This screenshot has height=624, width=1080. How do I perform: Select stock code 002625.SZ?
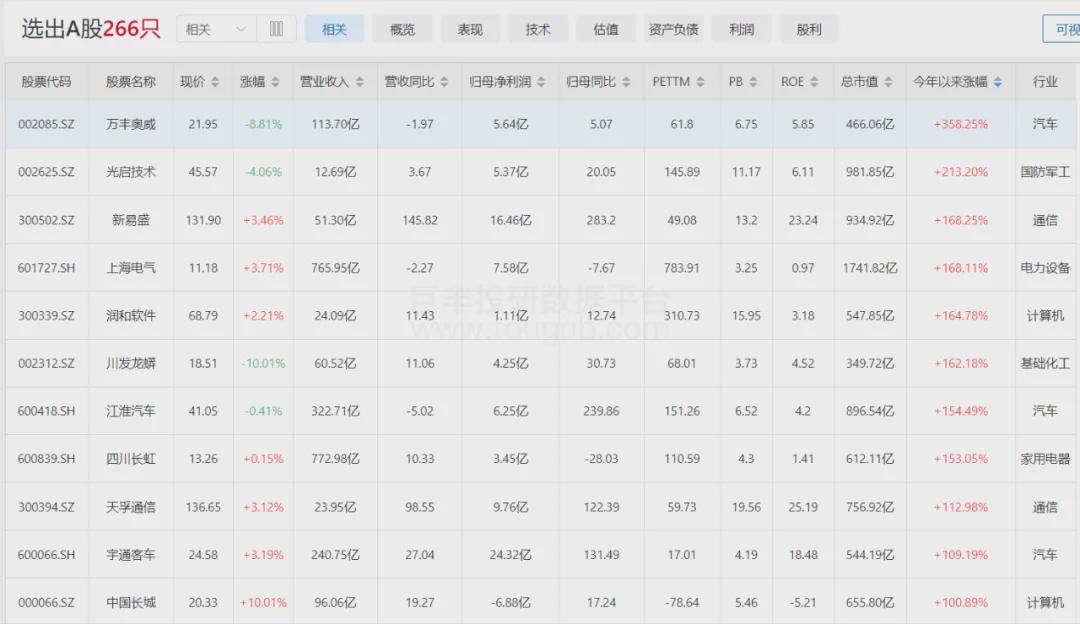[x=46, y=171]
